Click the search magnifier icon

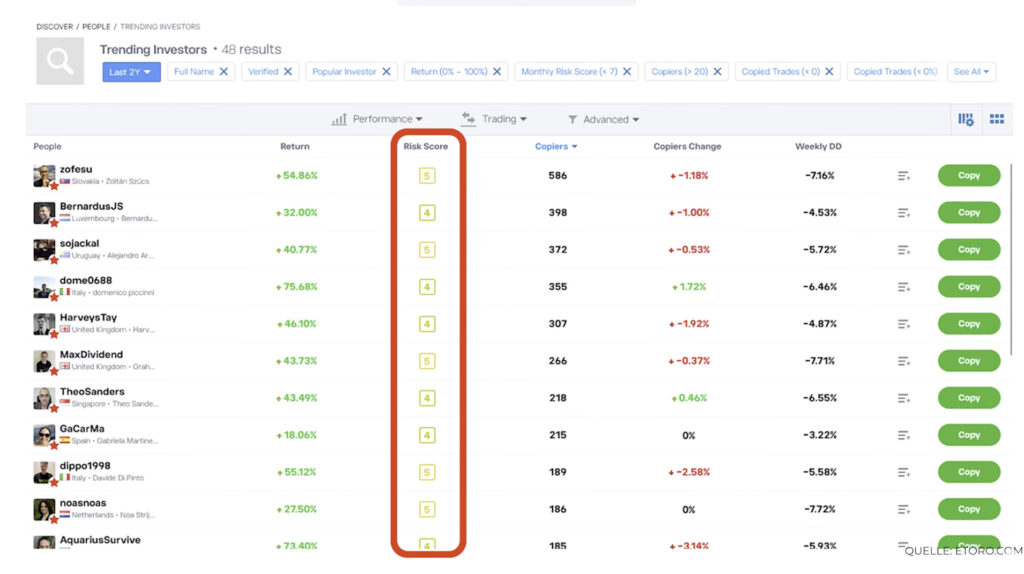pos(59,61)
